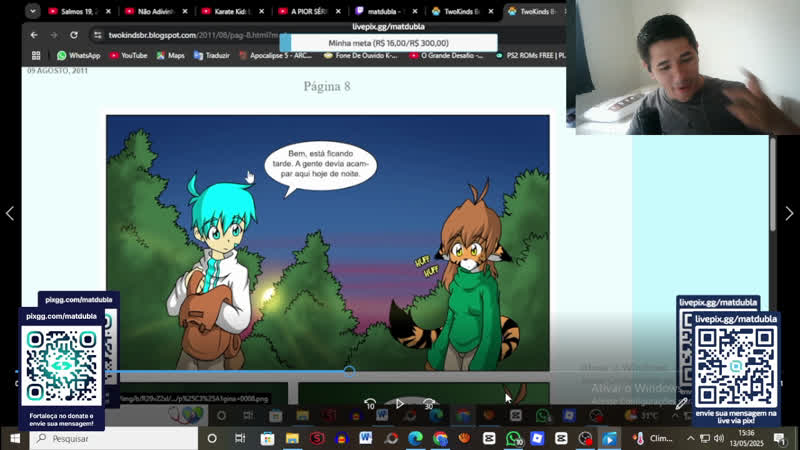This screenshot has width=800, height=450.
Task: Close the 'Não Adivinh' tab
Action: coord(185,11)
